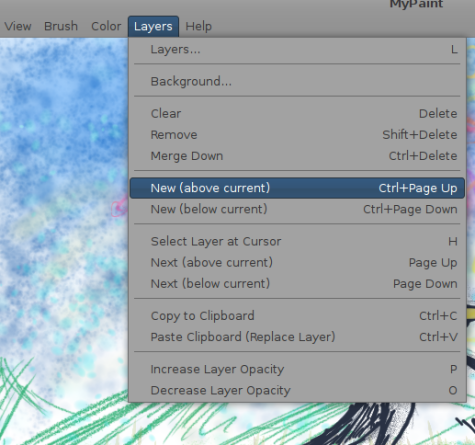This screenshot has height=445, width=475.
Task: Open the View menu
Action: [18, 26]
